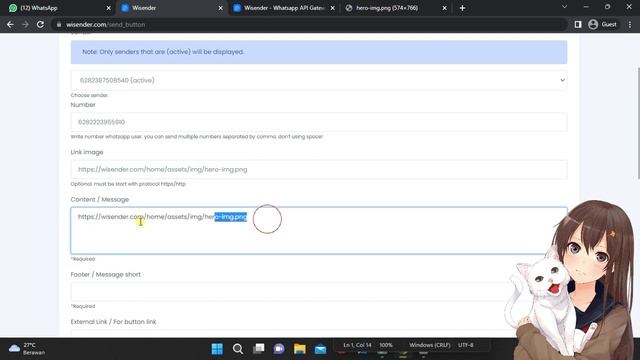Switch to the WhatsApp browser tab
This screenshot has width=640, height=360.
tap(58, 8)
